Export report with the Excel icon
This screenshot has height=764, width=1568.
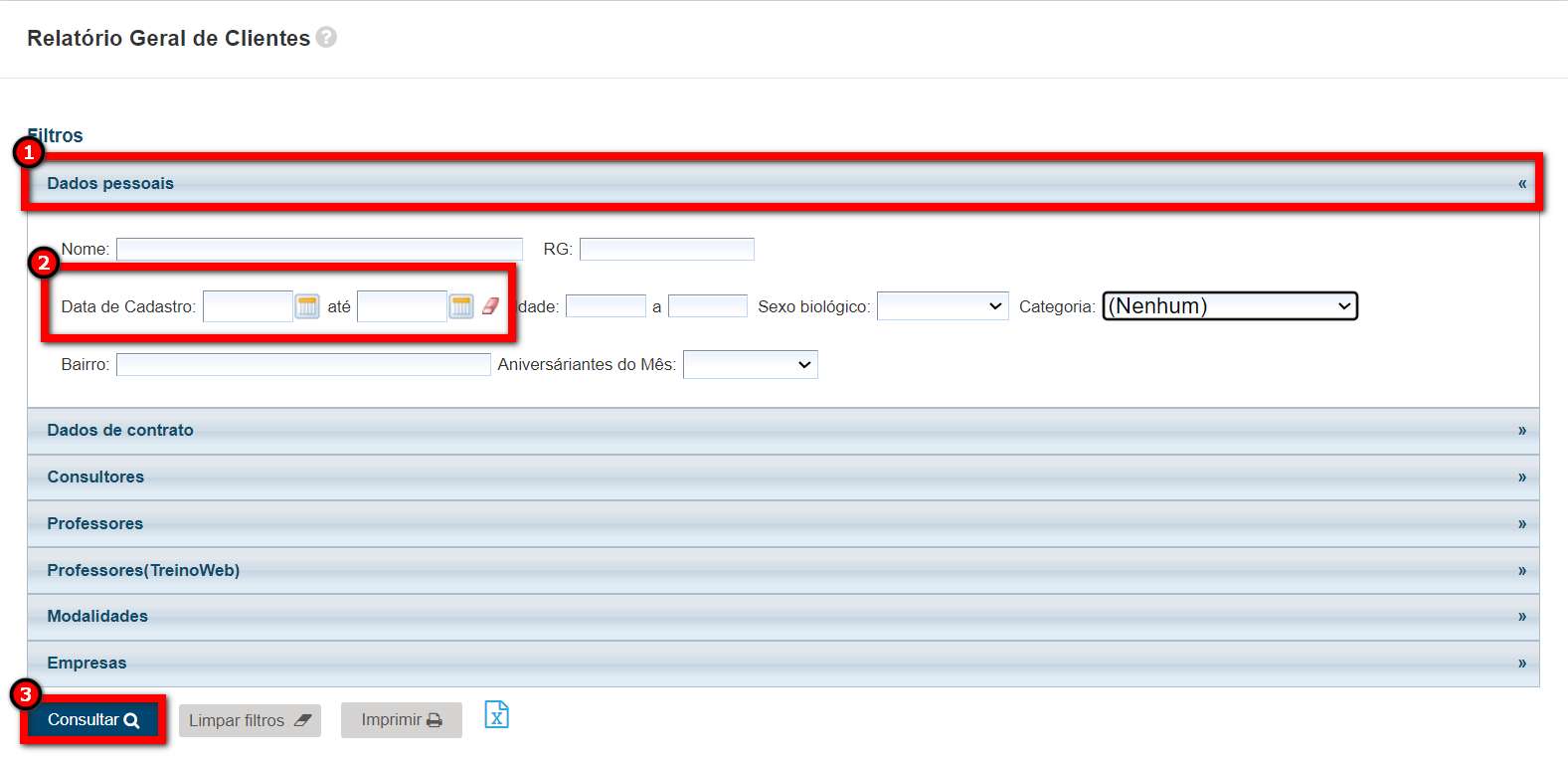click(496, 714)
